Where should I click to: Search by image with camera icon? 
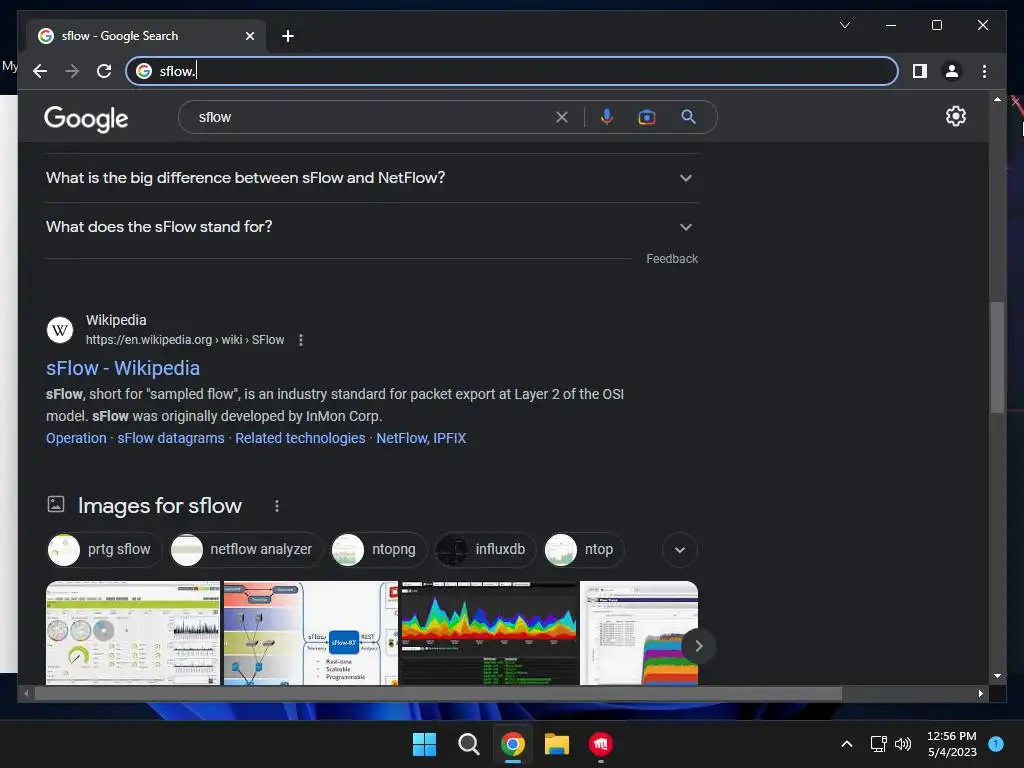647,117
